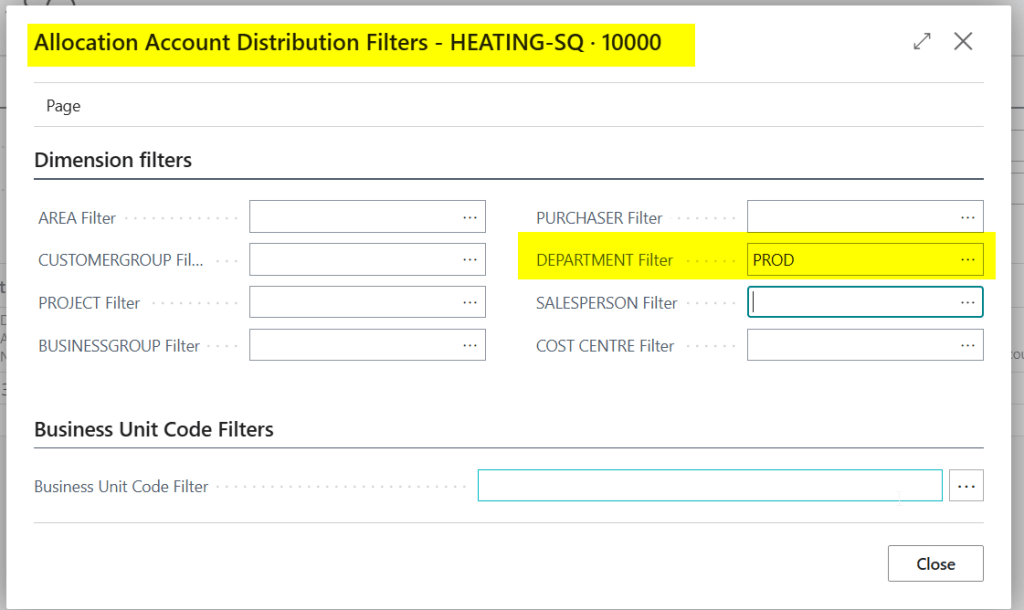
Task: Open lookup ellipsis for COST CENTRE Filter
Action: click(x=967, y=345)
